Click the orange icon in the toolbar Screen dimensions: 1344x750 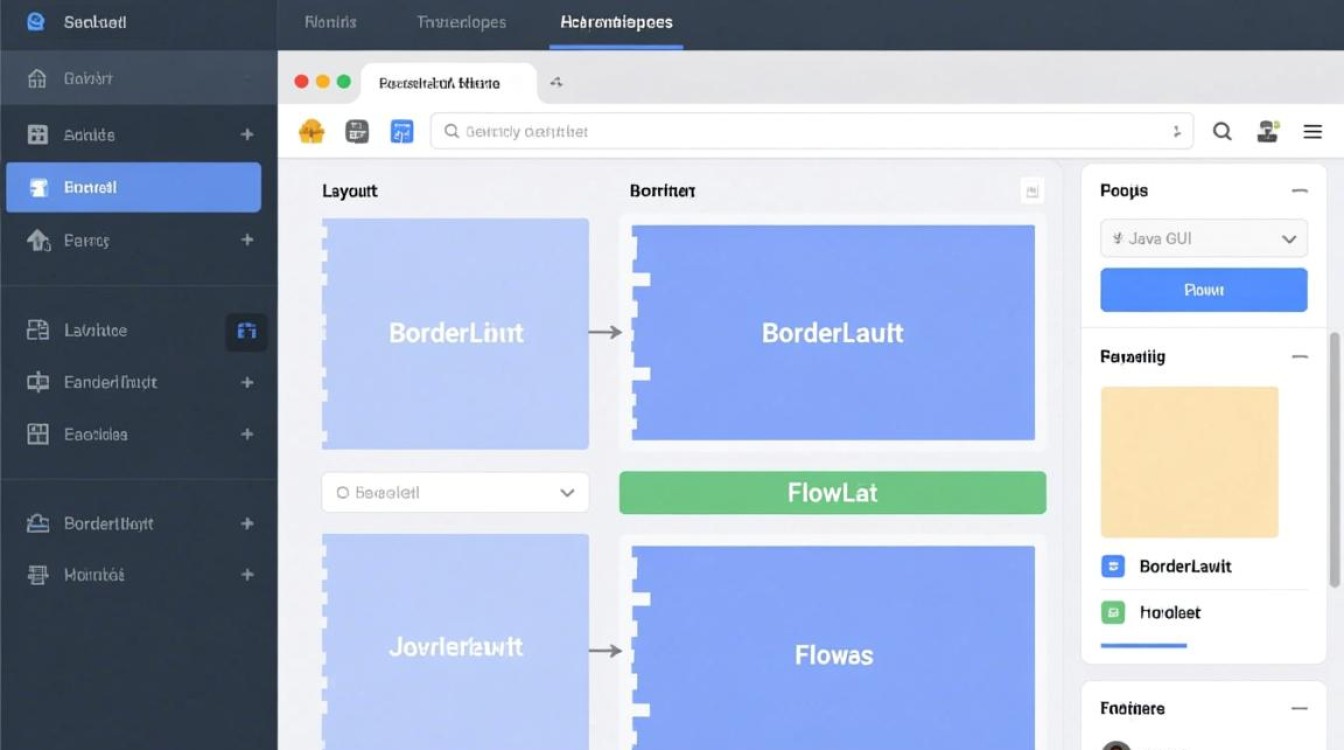click(x=312, y=131)
